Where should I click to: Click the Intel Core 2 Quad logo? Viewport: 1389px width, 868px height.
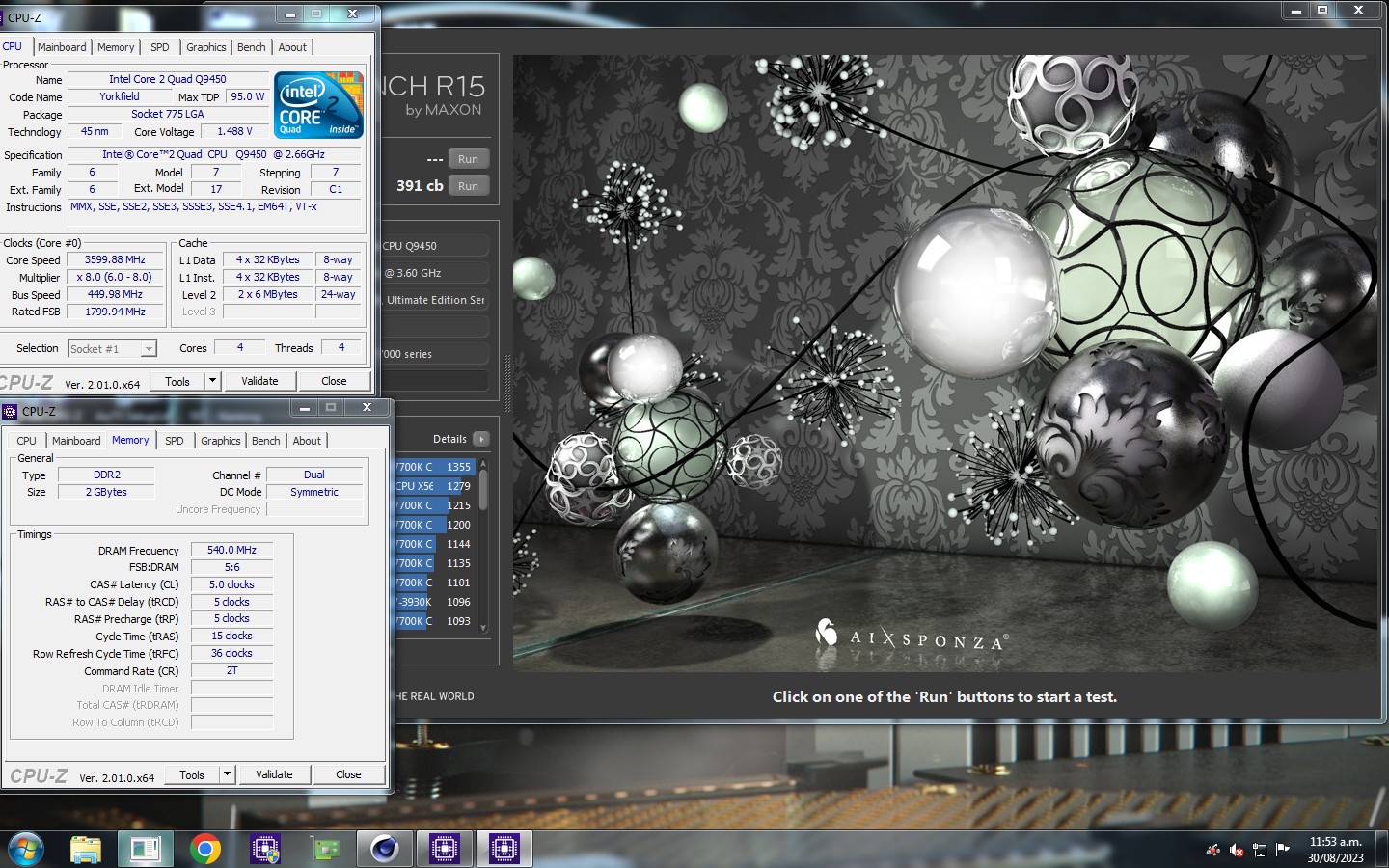(x=319, y=104)
